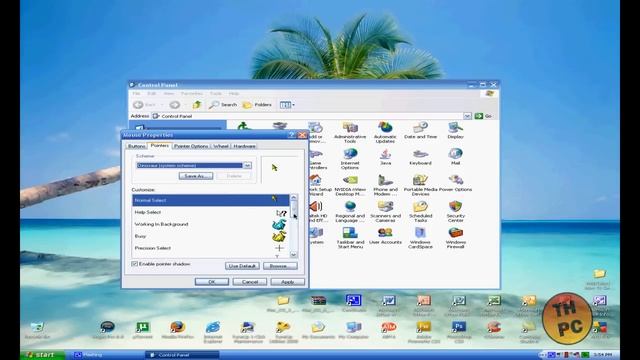This screenshot has width=640, height=360.
Task: Click Up folder icon in Control Panel toolbar
Action: (197, 105)
